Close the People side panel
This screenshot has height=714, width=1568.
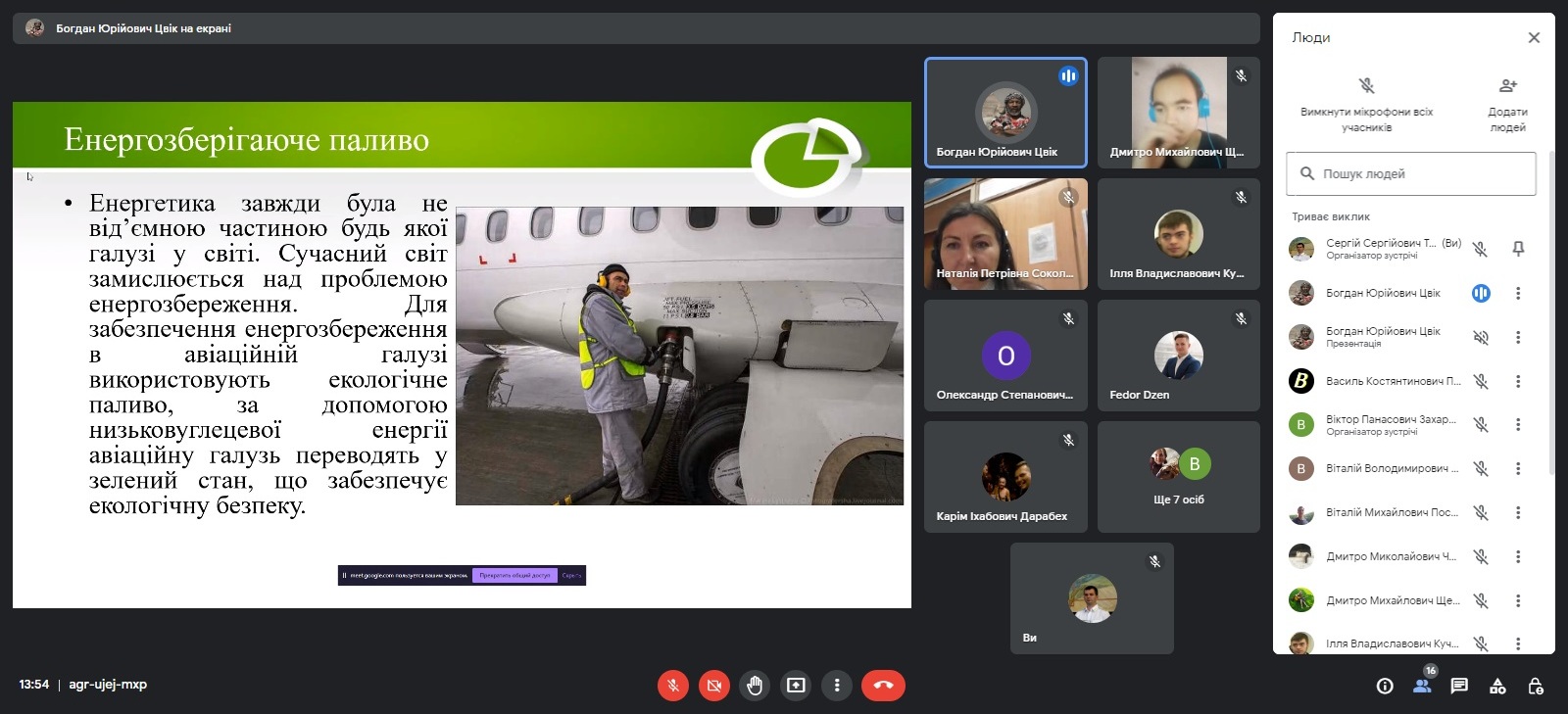[x=1534, y=38]
